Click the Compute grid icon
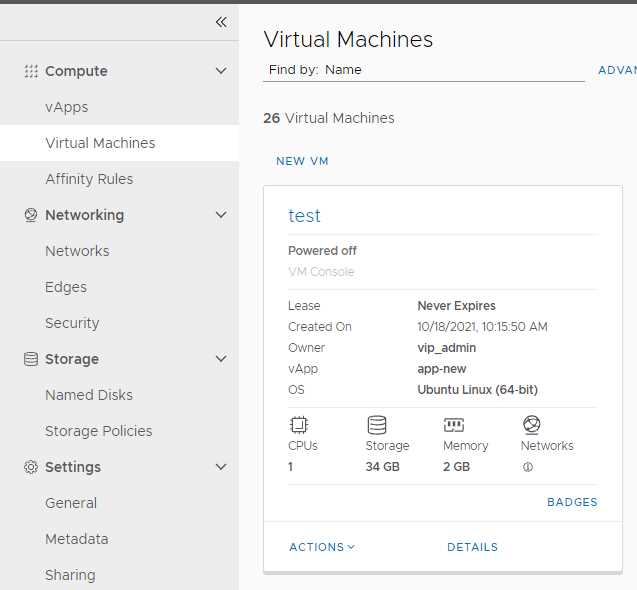Image resolution: width=637 pixels, height=590 pixels. 31,71
